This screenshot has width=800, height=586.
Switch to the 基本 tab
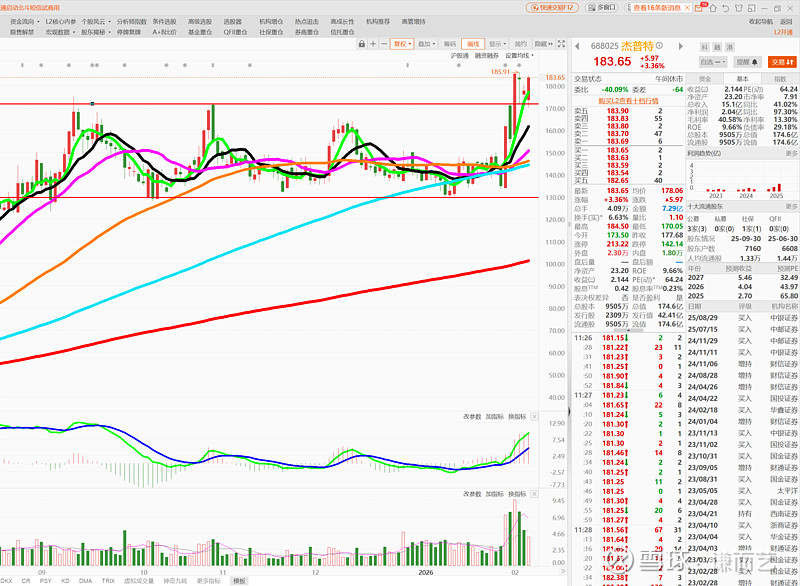coord(742,79)
